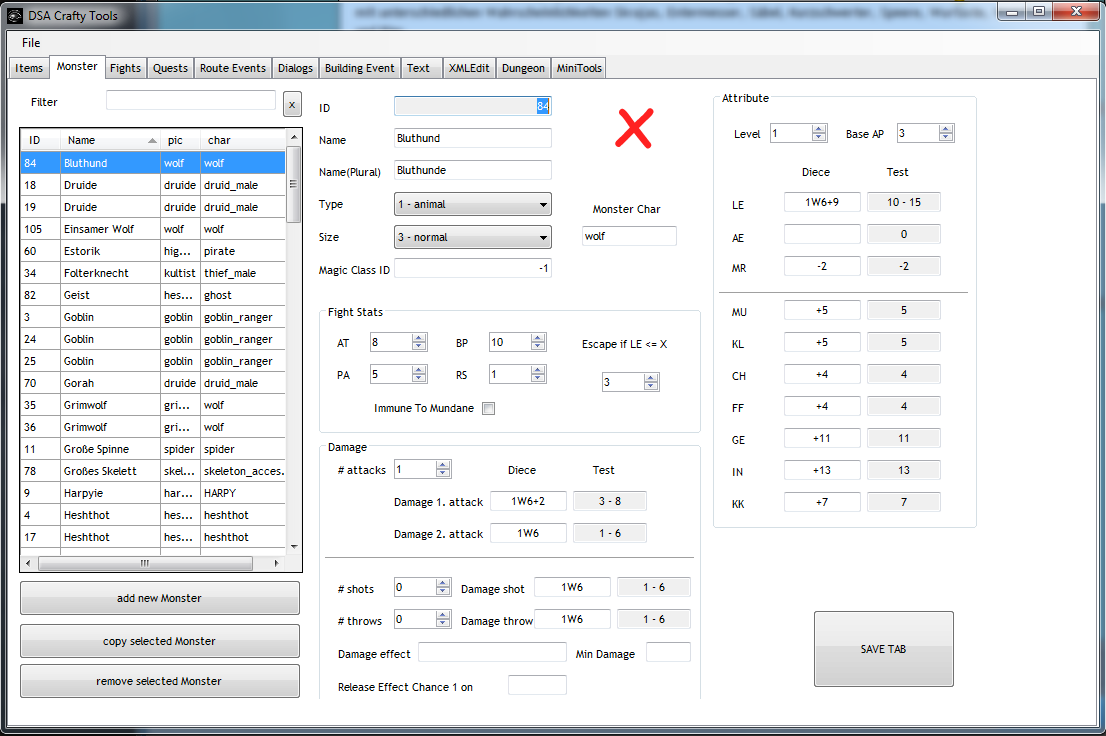Image resolution: width=1106 pixels, height=736 pixels.
Task: Click the remove selected Monster button
Action: [159, 681]
